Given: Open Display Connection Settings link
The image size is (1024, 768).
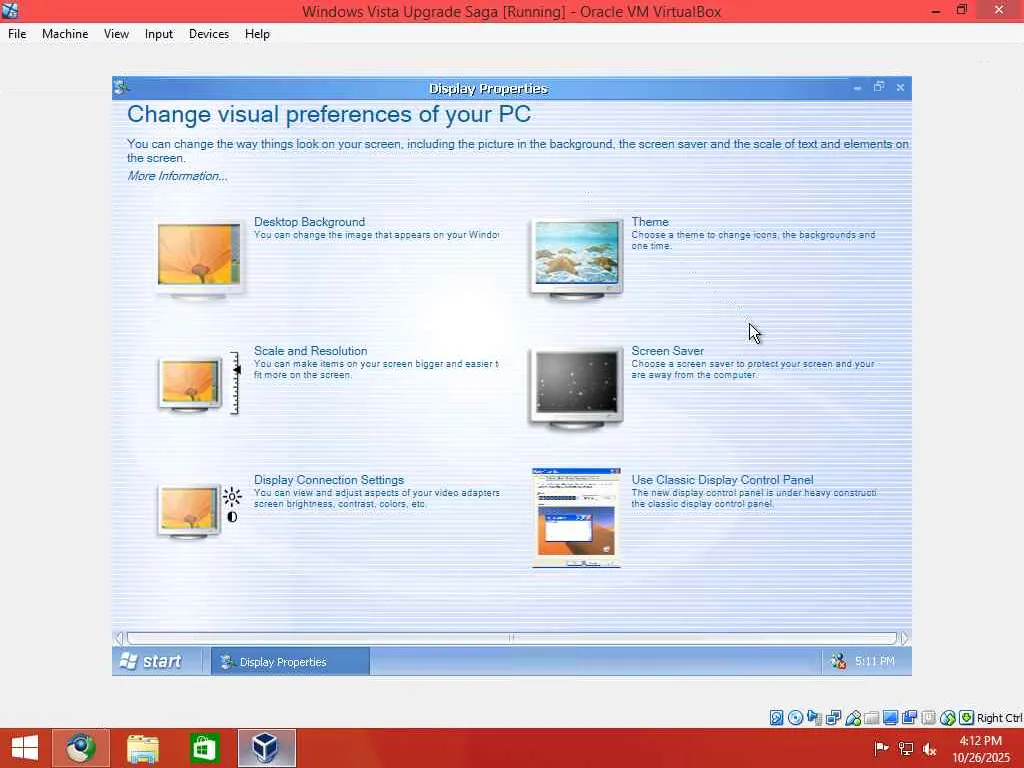Looking at the screenshot, I should coord(328,480).
